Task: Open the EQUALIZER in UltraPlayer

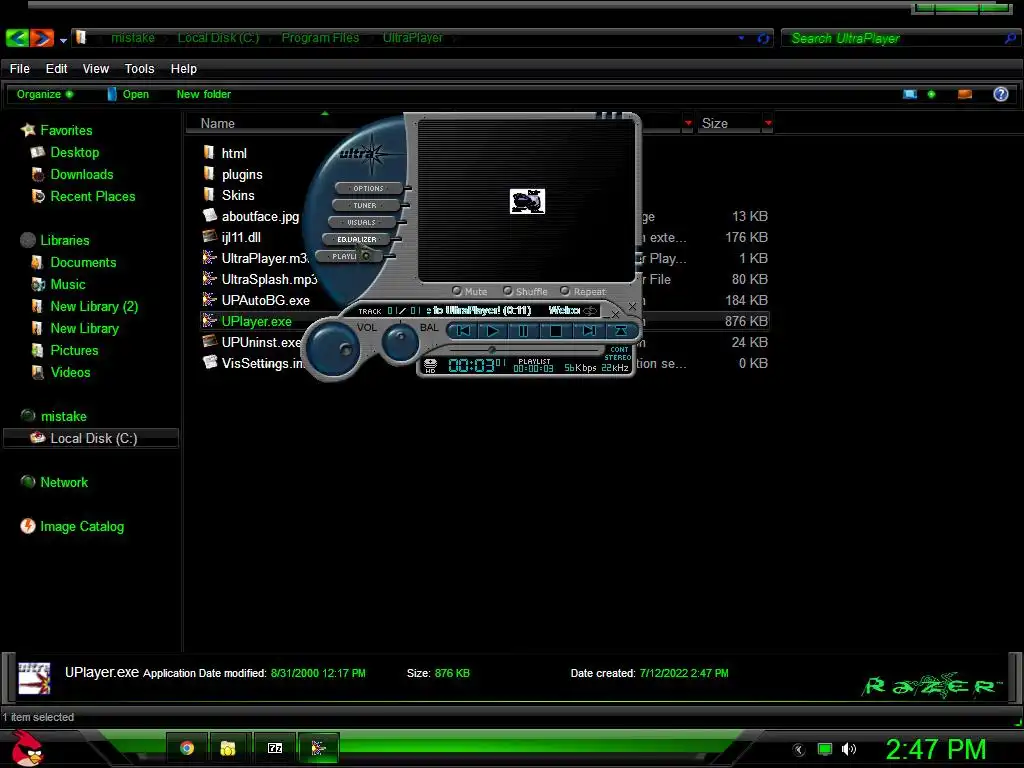Action: (x=357, y=239)
